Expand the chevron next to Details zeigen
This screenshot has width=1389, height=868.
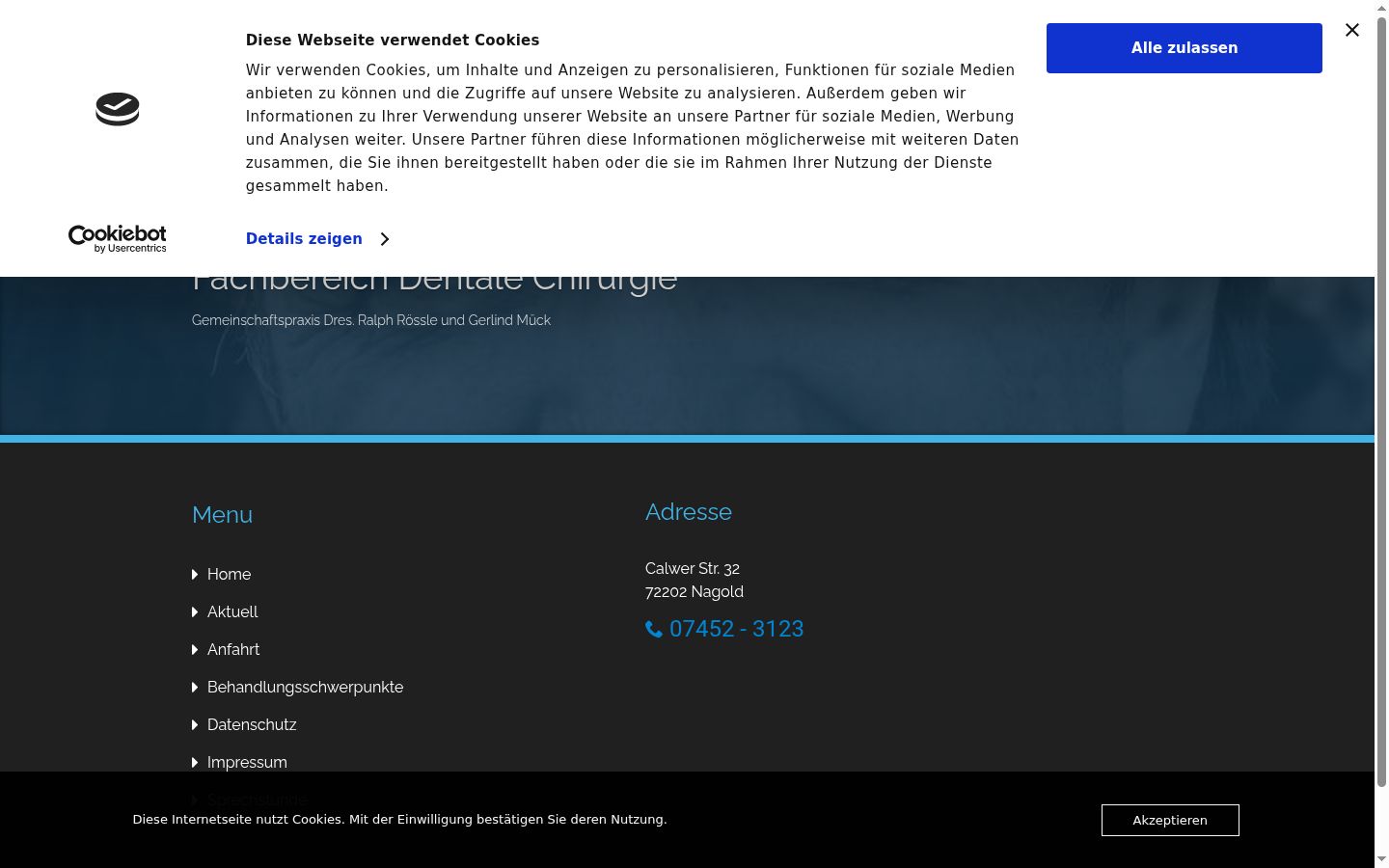[384, 239]
